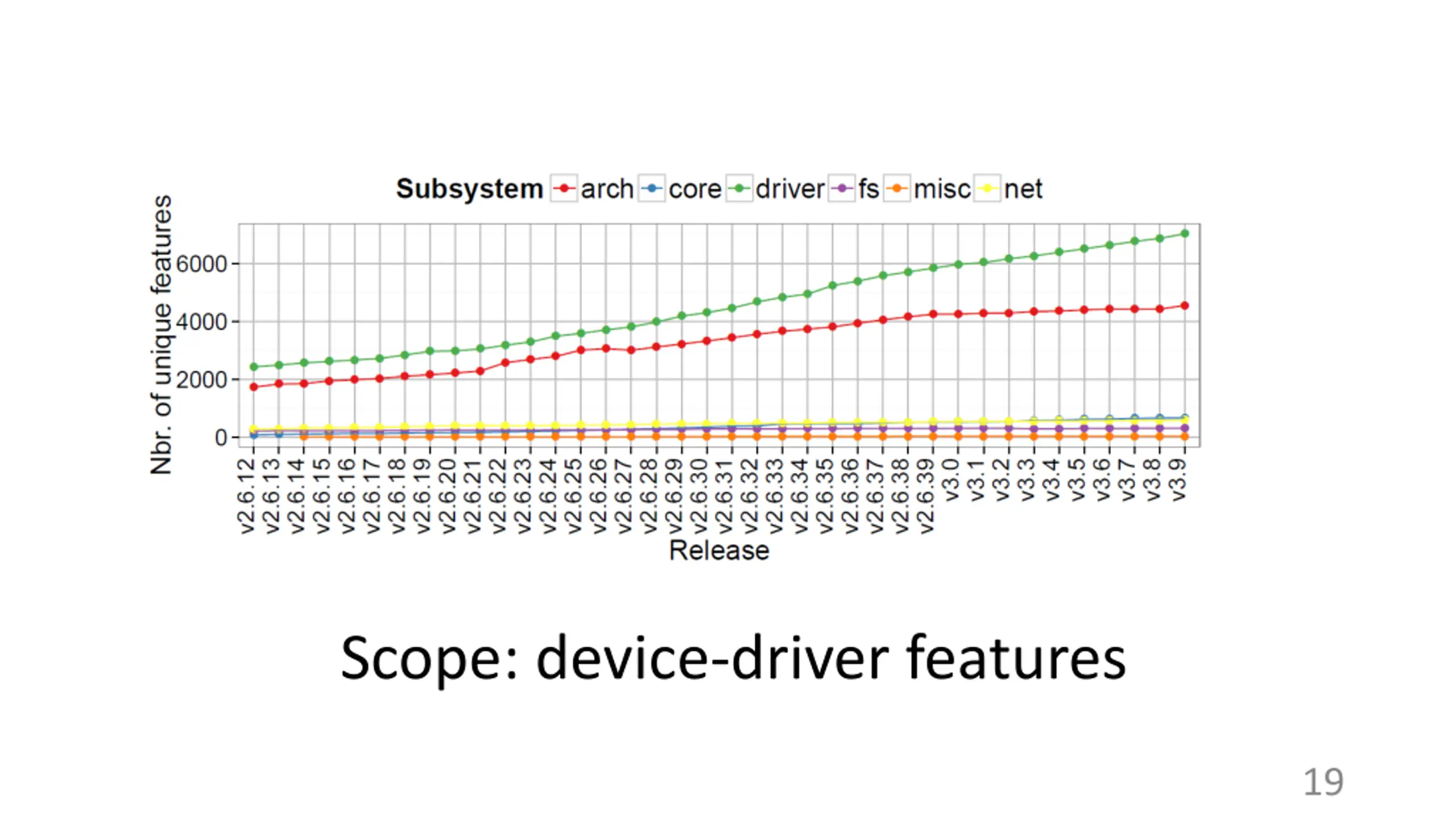Click the x-axis tick label v2.6.15

pyautogui.click(x=322, y=496)
